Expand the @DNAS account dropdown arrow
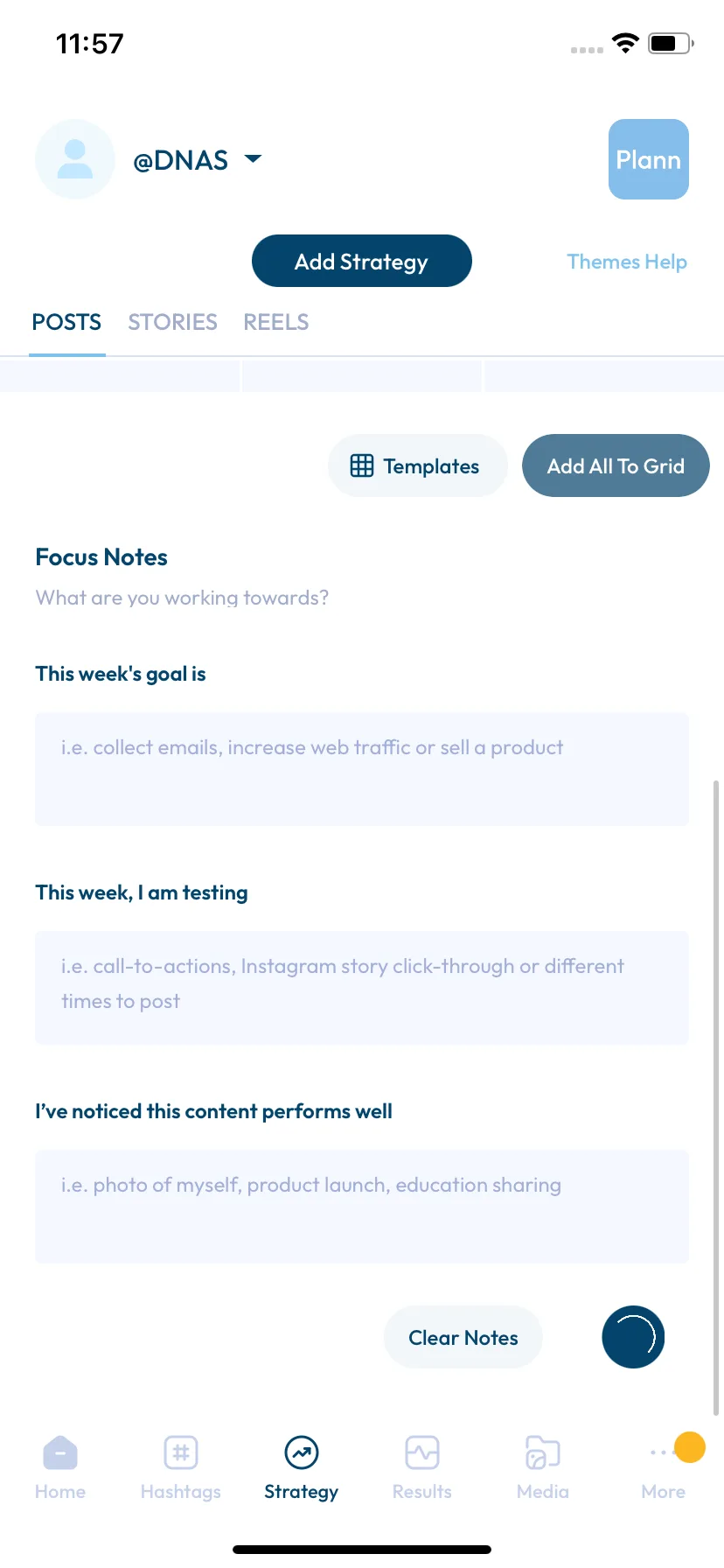Viewport: 724px width, 1568px height. 253,159
